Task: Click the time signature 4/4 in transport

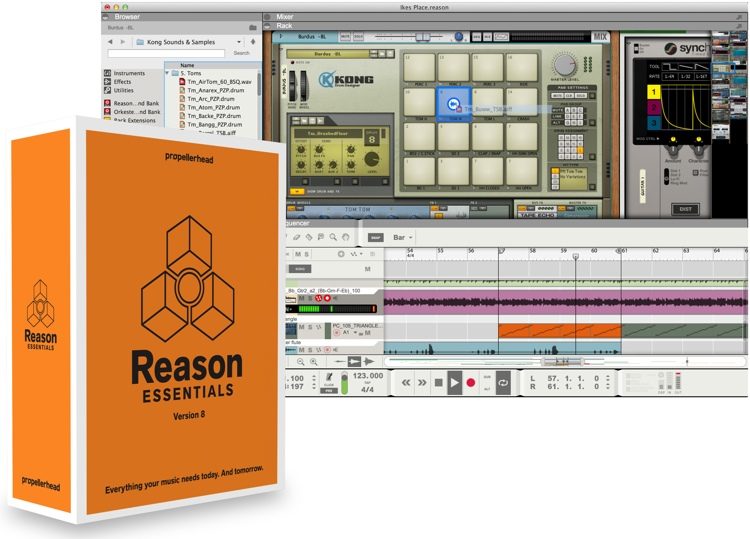Action: [x=367, y=389]
